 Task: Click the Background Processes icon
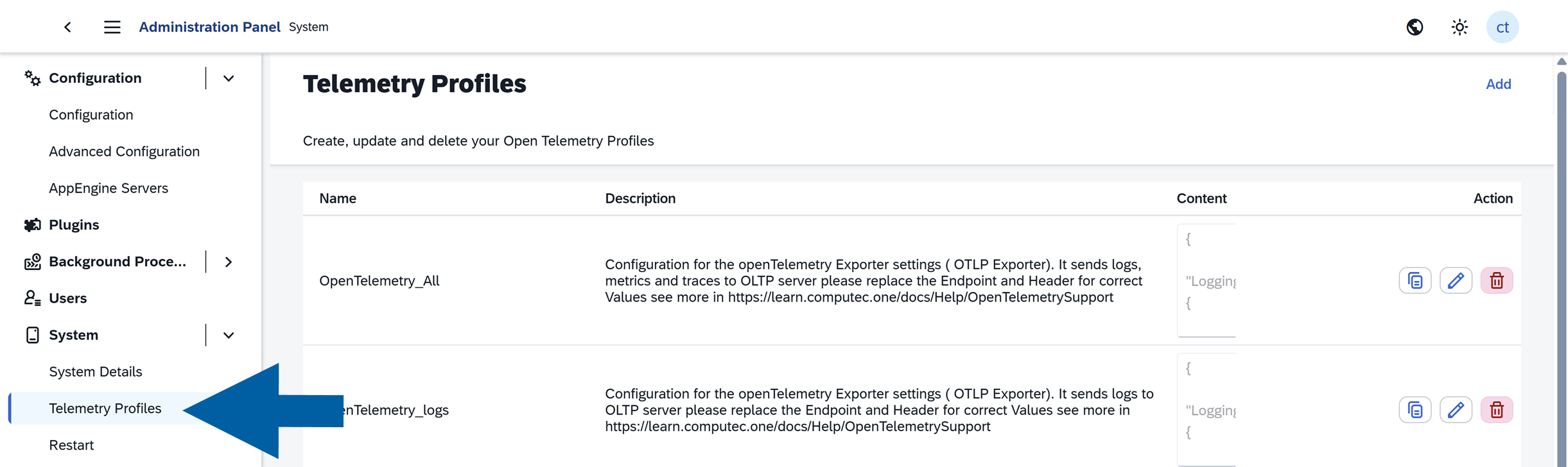32,262
